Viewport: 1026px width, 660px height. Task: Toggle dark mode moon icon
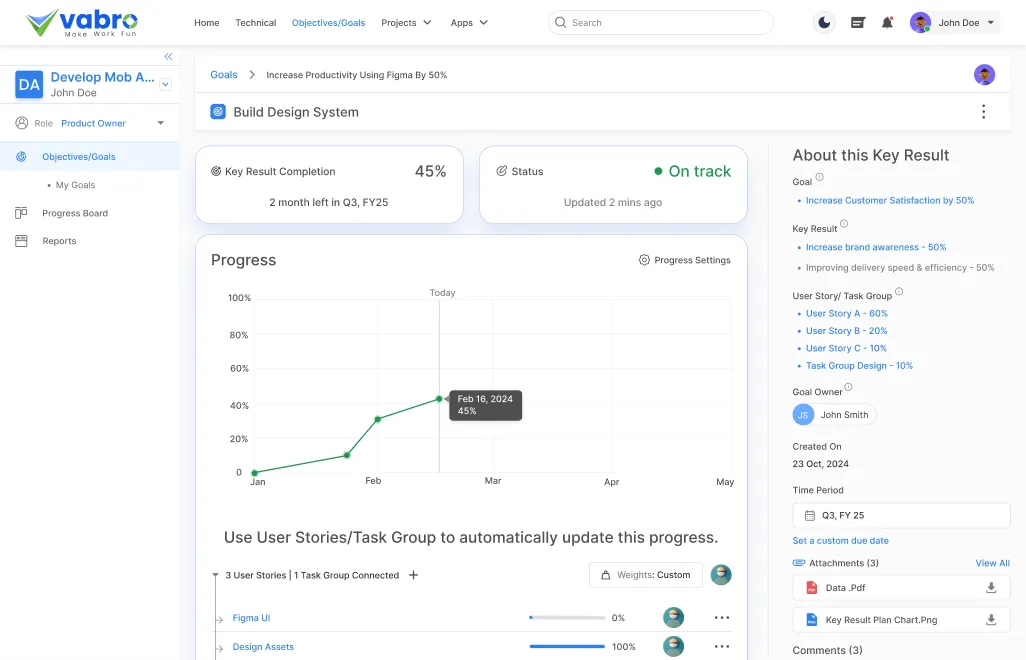point(824,23)
